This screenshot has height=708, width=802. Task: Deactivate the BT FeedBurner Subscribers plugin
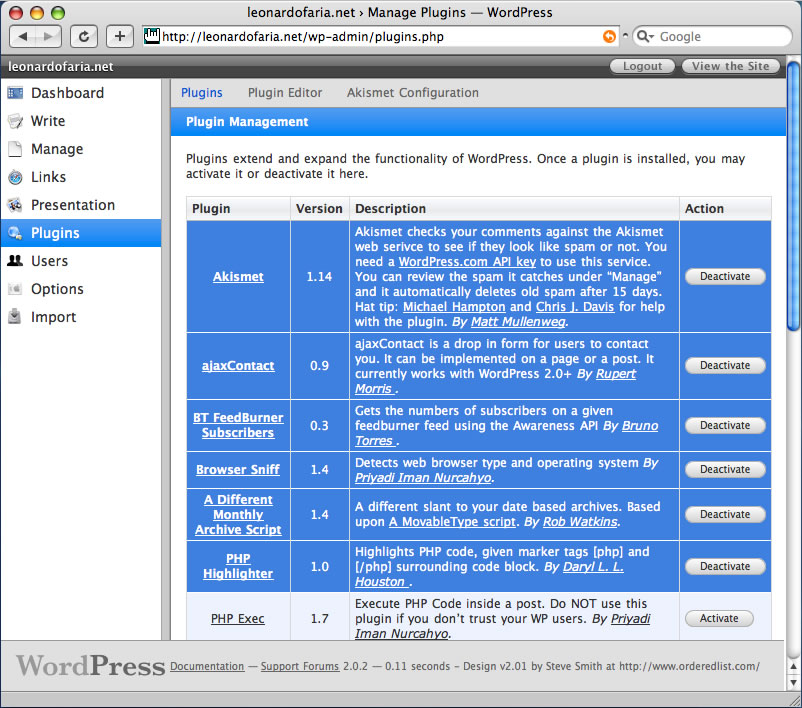pyautogui.click(x=725, y=425)
